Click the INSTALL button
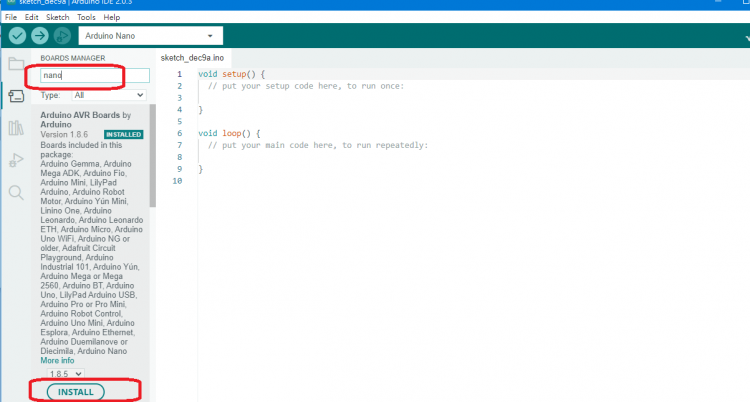This screenshot has height=402, width=750. click(x=75, y=391)
